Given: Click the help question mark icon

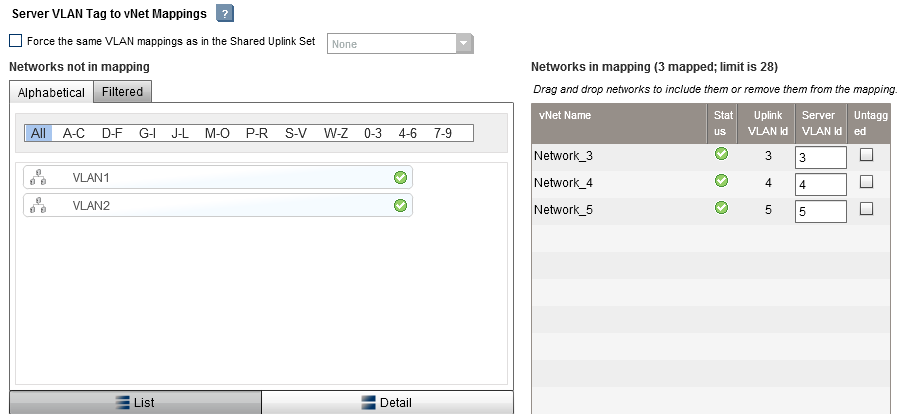Looking at the screenshot, I should coord(225,13).
